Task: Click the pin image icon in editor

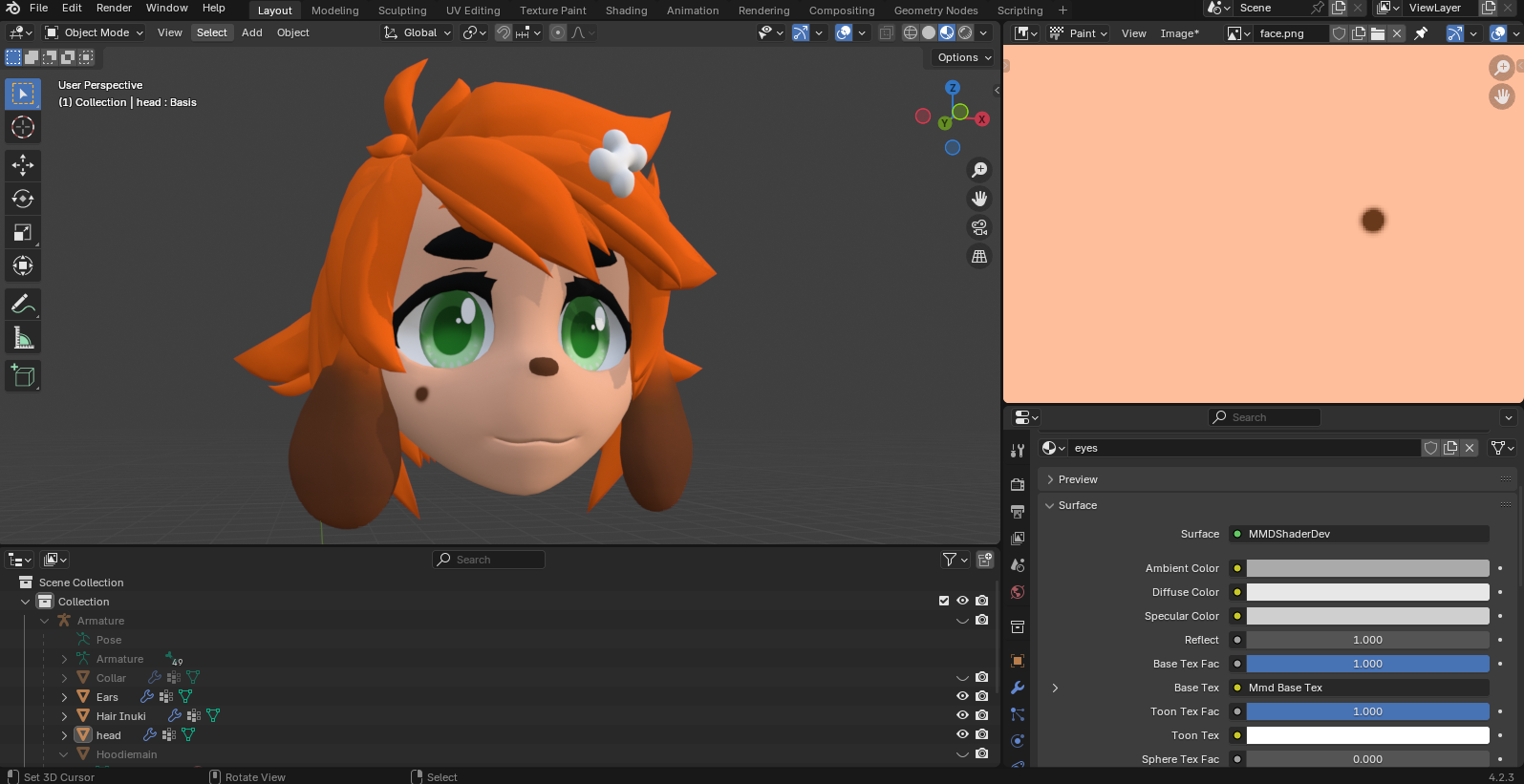Action: tap(1421, 33)
